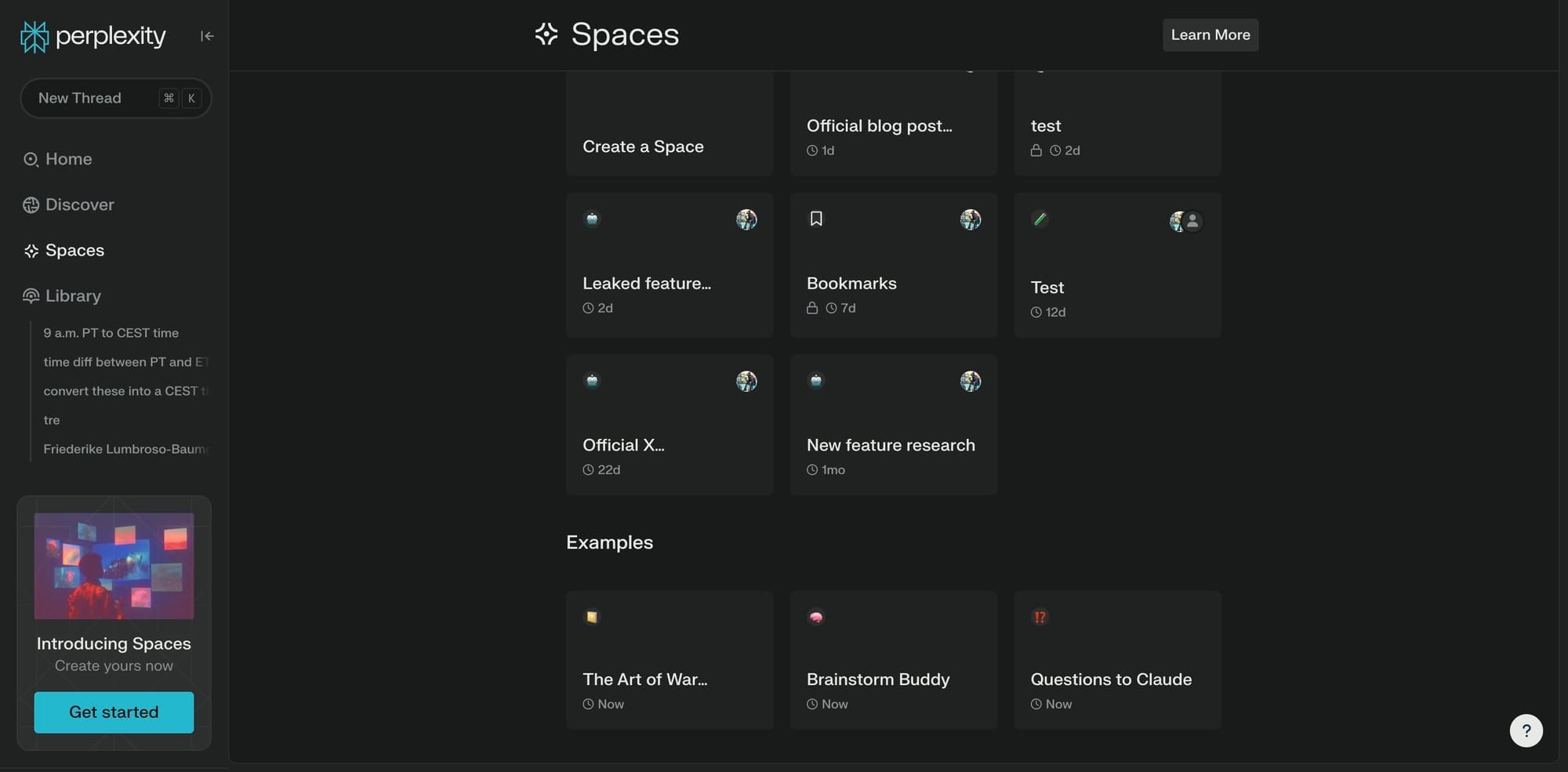Click the brain icon on Brainstorm Buddy

tap(816, 617)
